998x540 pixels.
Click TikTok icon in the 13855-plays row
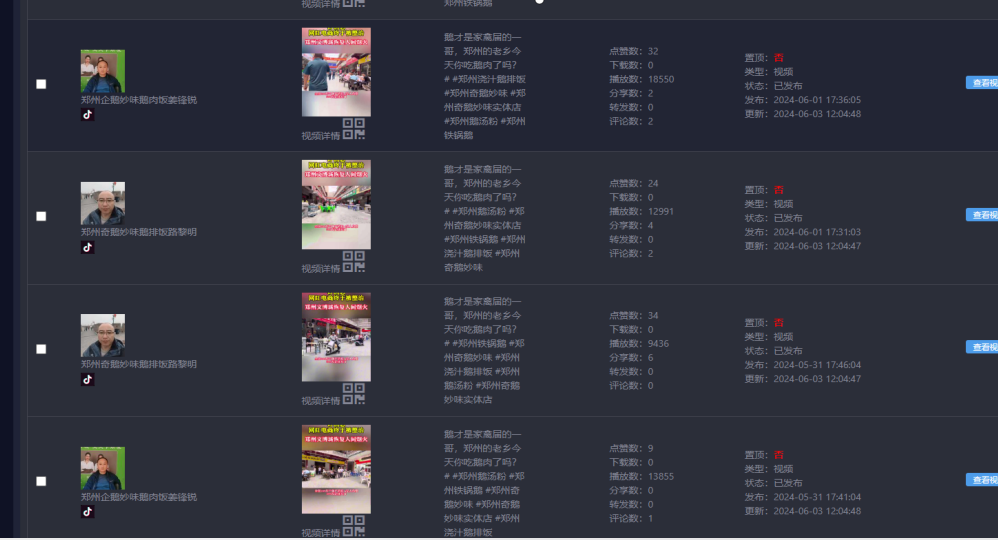click(87, 512)
